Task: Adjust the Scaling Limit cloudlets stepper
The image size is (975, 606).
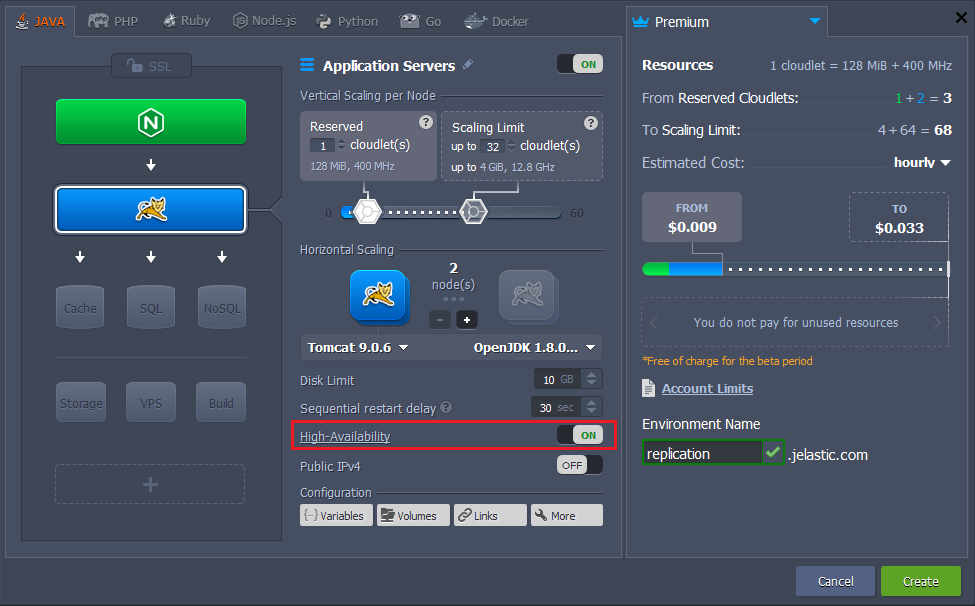Action: pos(511,146)
